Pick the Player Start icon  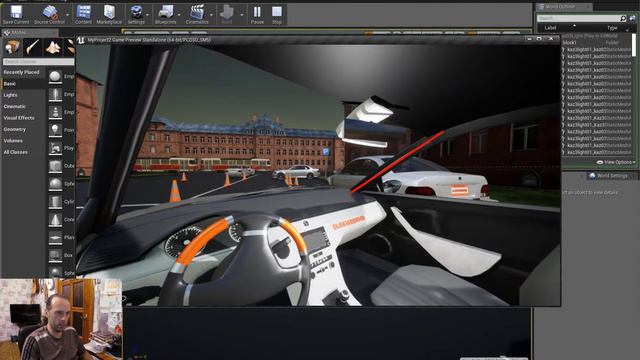[x=55, y=148]
